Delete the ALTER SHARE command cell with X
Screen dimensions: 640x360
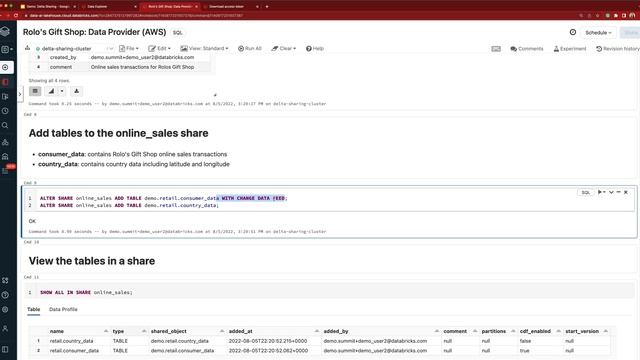pos(626,192)
